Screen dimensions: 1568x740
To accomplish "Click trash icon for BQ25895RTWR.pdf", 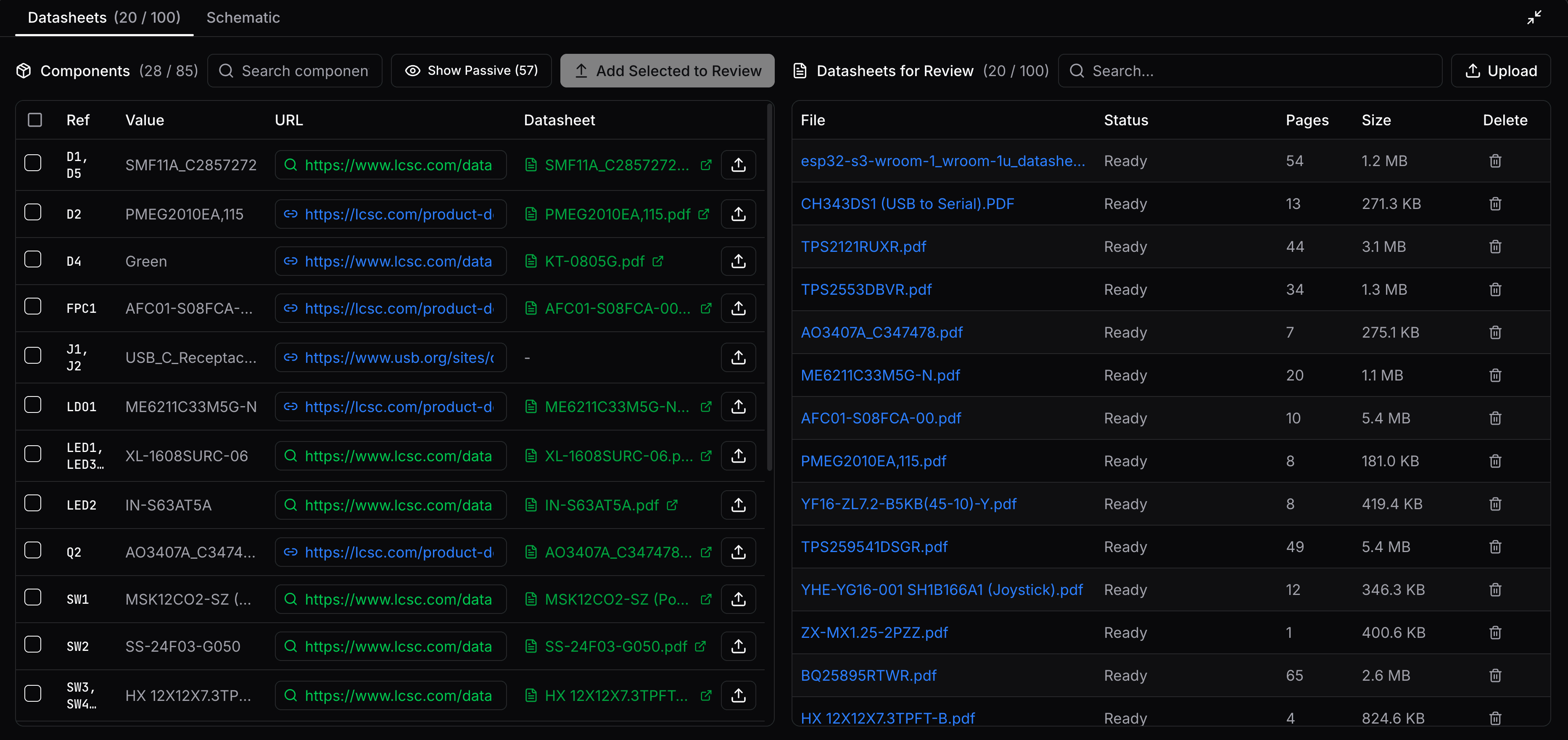I will coord(1495,675).
